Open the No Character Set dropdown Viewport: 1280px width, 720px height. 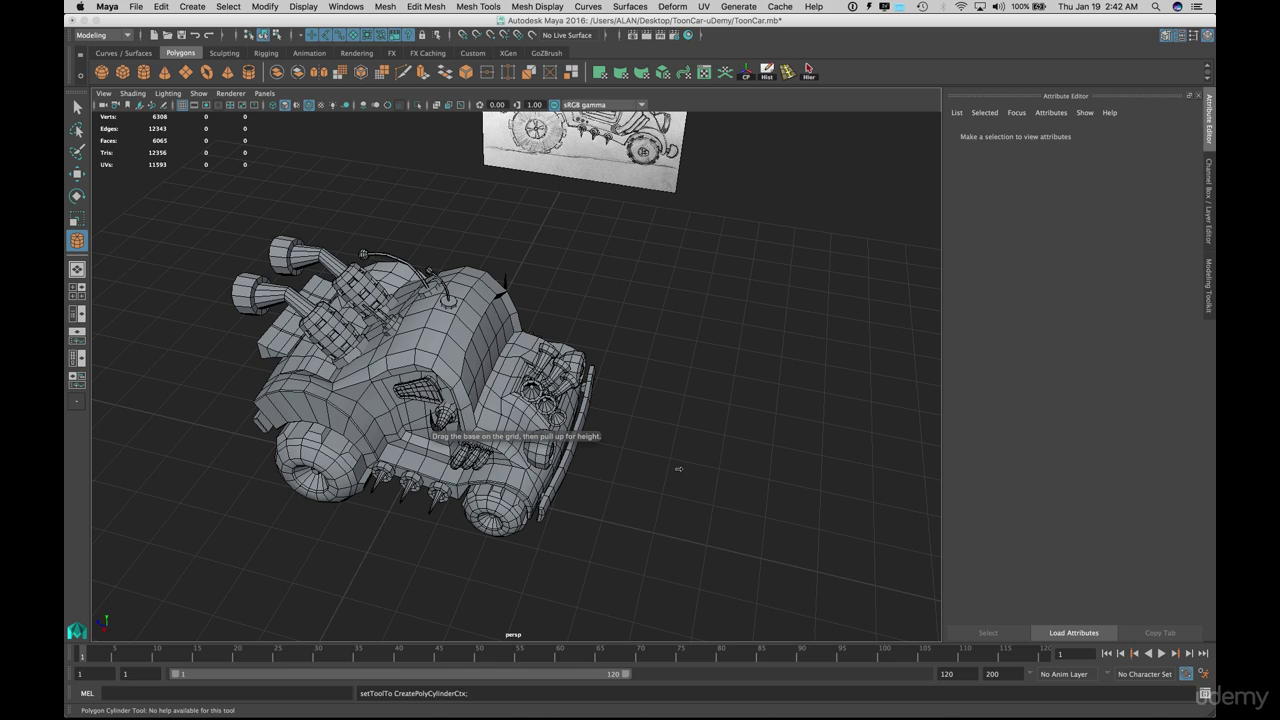(1145, 674)
